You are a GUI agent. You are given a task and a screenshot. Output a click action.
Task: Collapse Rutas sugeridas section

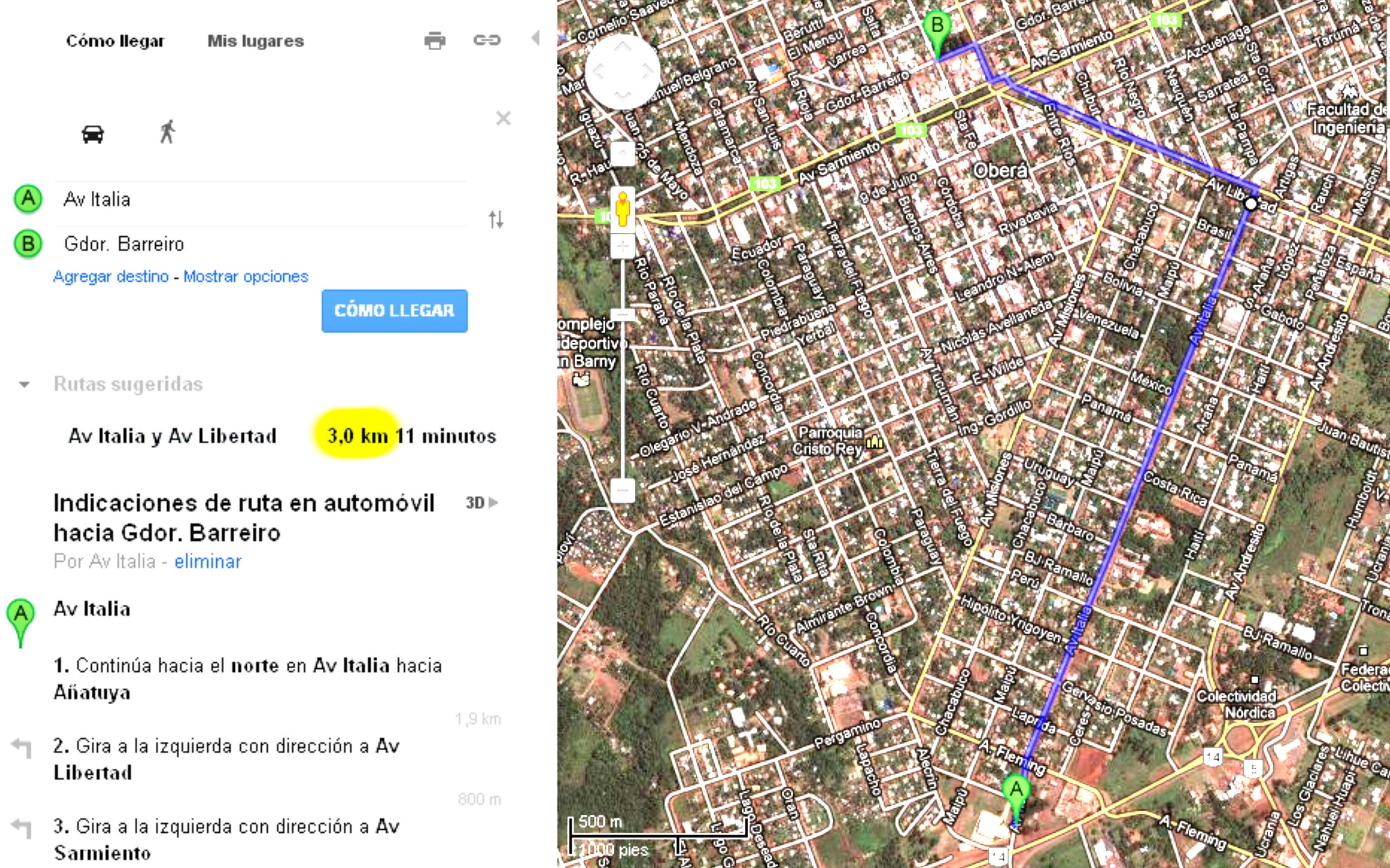coord(24,384)
